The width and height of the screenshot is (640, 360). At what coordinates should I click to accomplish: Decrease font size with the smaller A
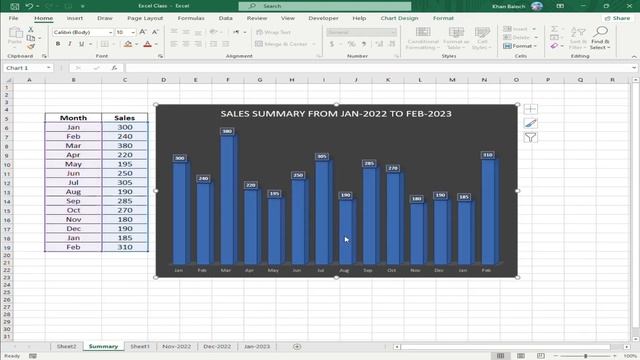pyautogui.click(x=155, y=32)
